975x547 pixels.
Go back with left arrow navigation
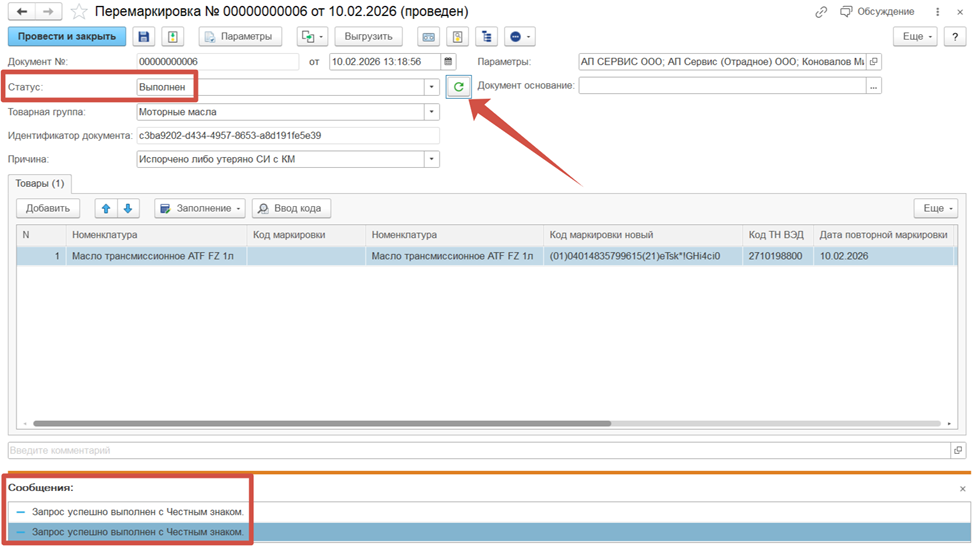pos(21,12)
